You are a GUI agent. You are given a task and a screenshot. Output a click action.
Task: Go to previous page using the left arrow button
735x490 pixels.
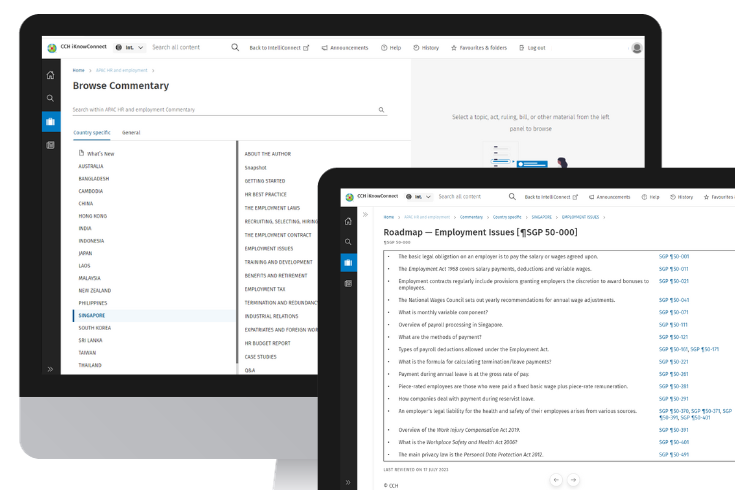point(556,480)
